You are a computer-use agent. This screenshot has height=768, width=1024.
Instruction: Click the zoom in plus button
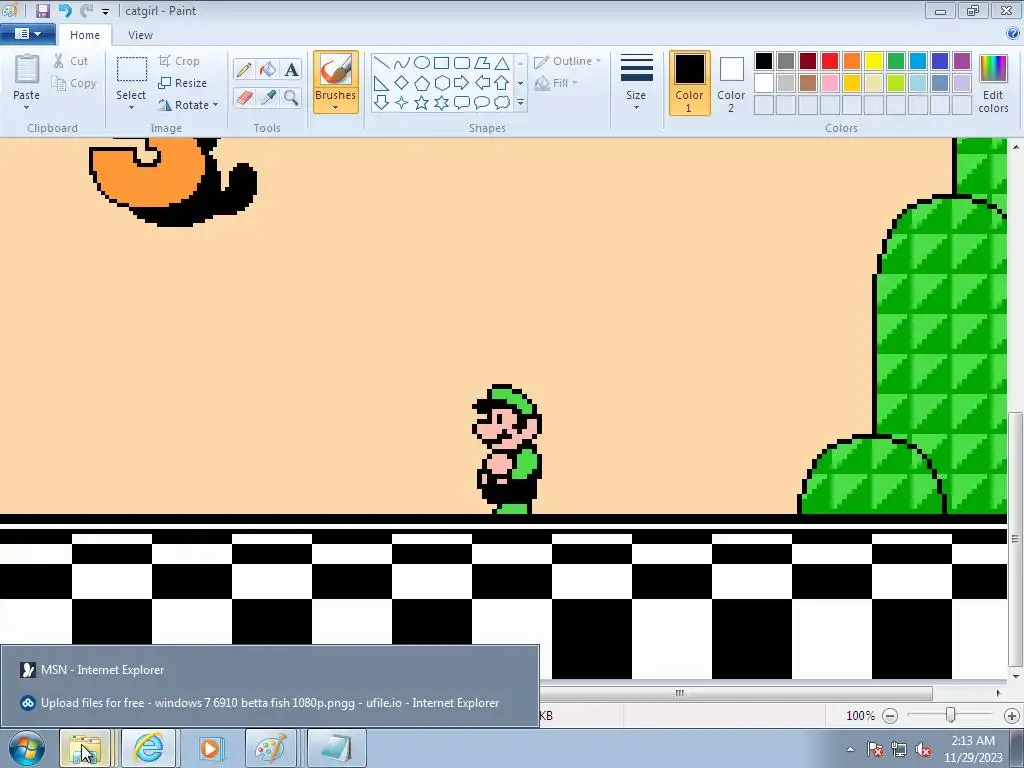click(x=1012, y=716)
